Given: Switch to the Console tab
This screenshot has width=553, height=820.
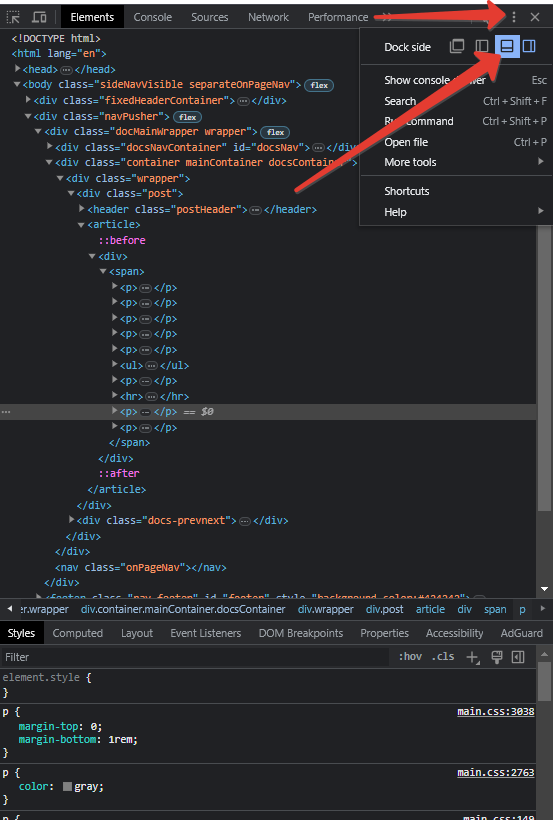Looking at the screenshot, I should (x=152, y=17).
